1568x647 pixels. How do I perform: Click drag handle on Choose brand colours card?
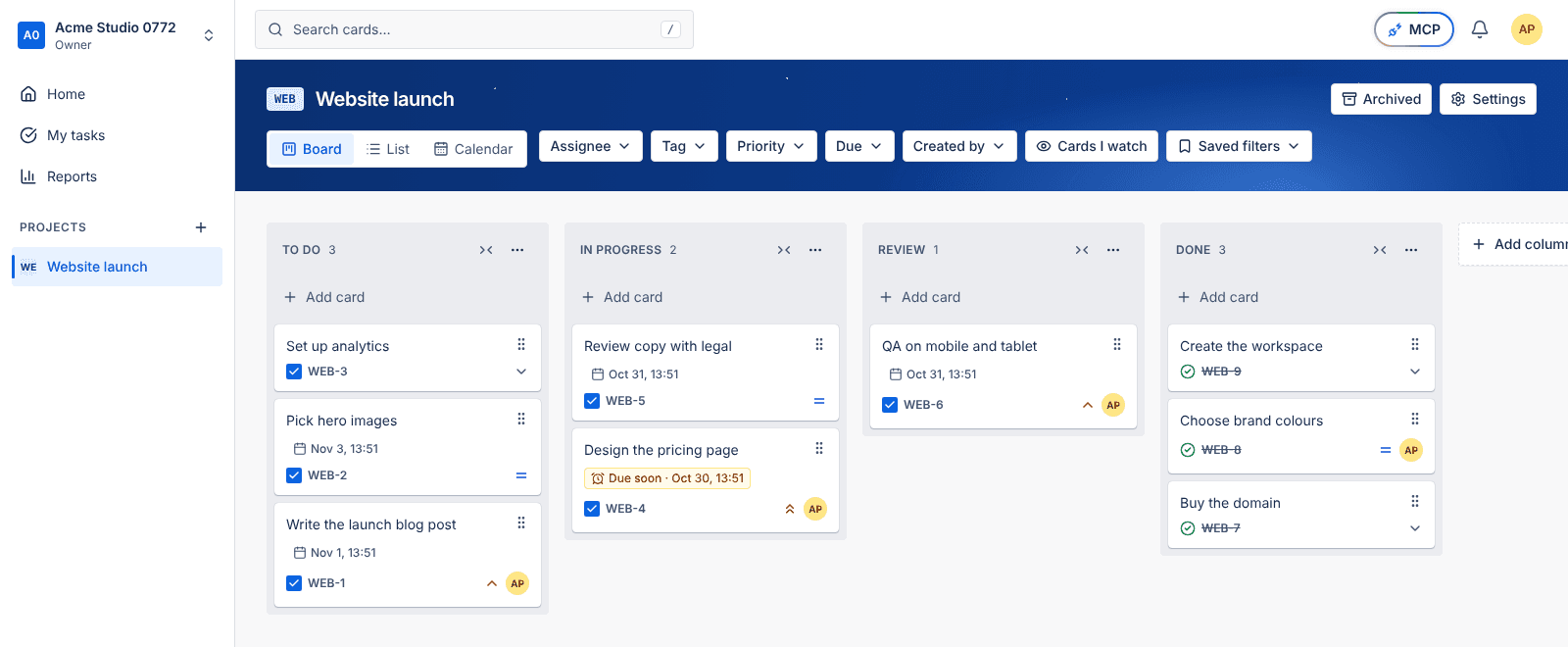[1415, 419]
